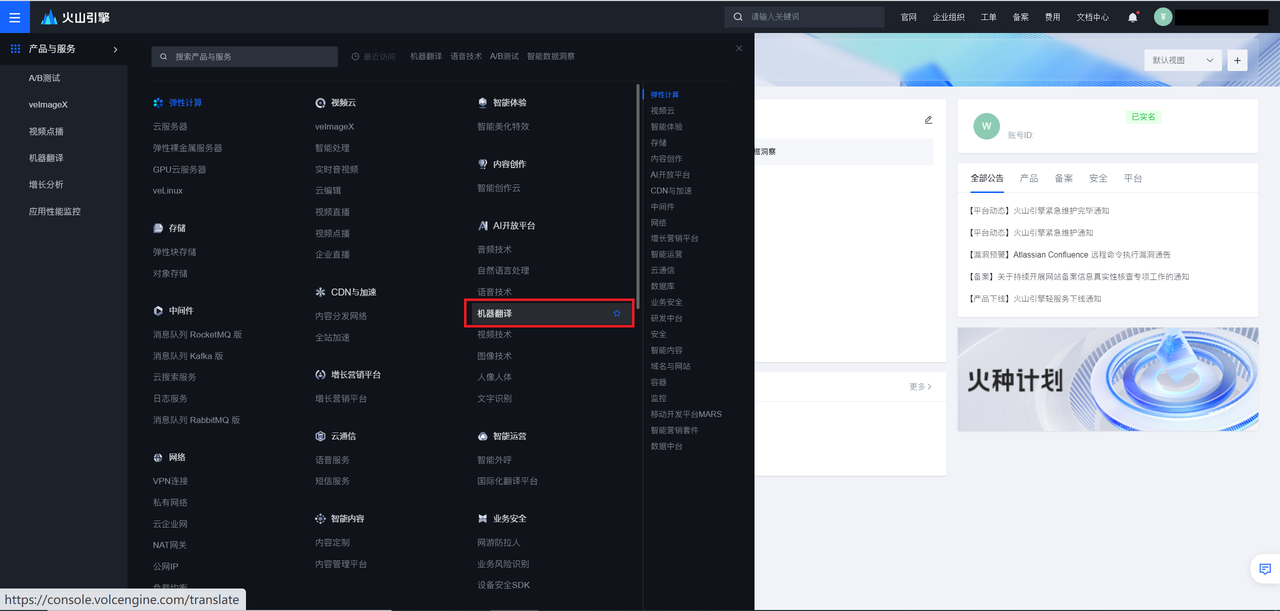Click the AI开放平台 category heading icon
Image resolution: width=1280 pixels, height=611 pixels.
[x=483, y=226]
